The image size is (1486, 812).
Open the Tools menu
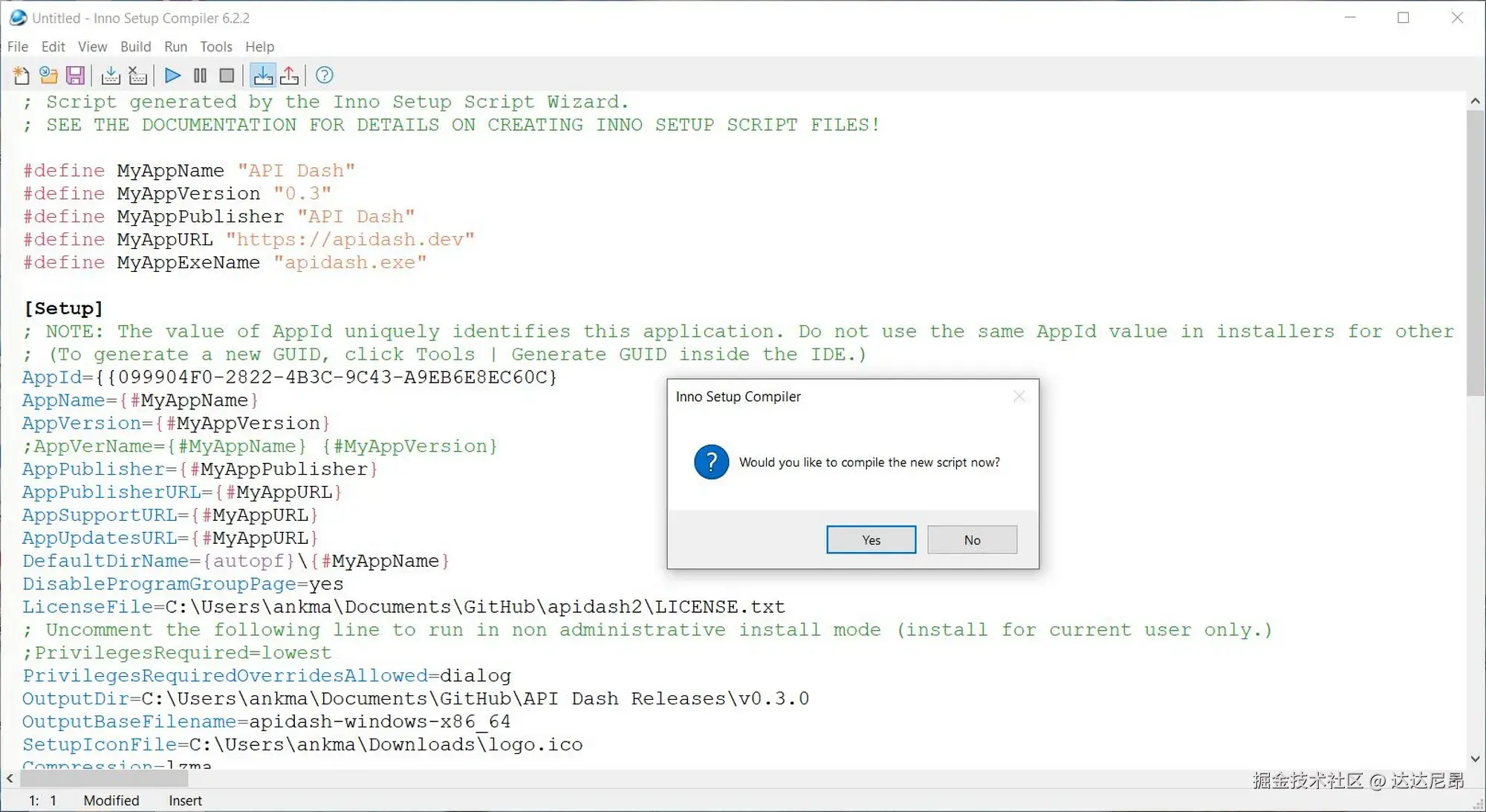215,46
